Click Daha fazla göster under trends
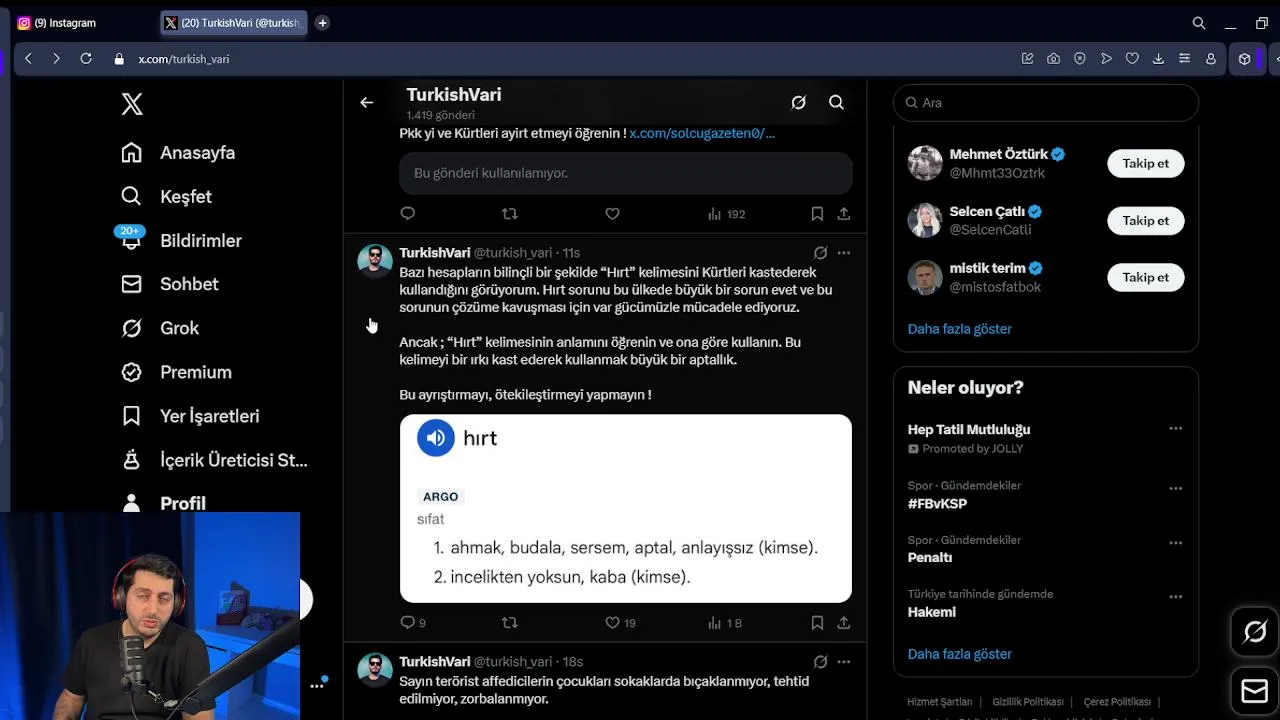The image size is (1280, 720). [960, 654]
